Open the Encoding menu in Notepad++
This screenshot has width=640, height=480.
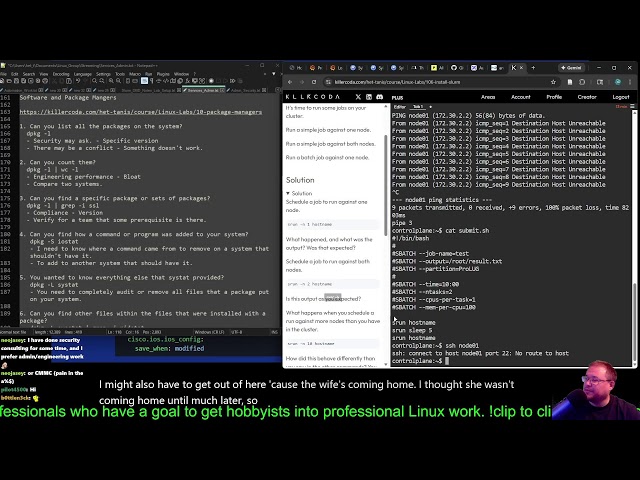point(61,74)
